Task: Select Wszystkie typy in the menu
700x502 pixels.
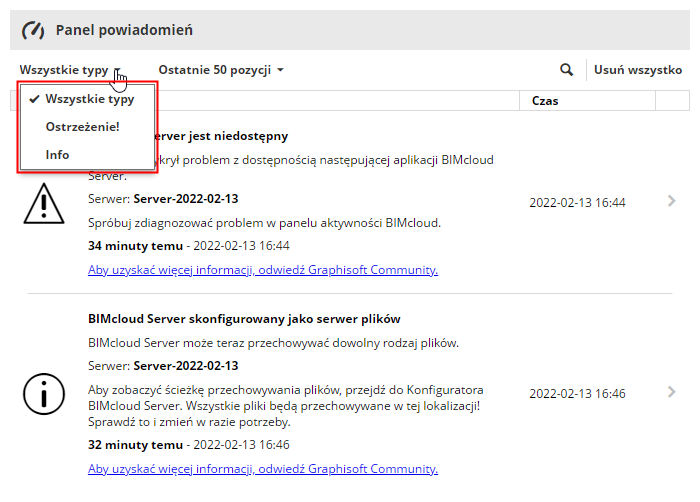Action: (88, 99)
